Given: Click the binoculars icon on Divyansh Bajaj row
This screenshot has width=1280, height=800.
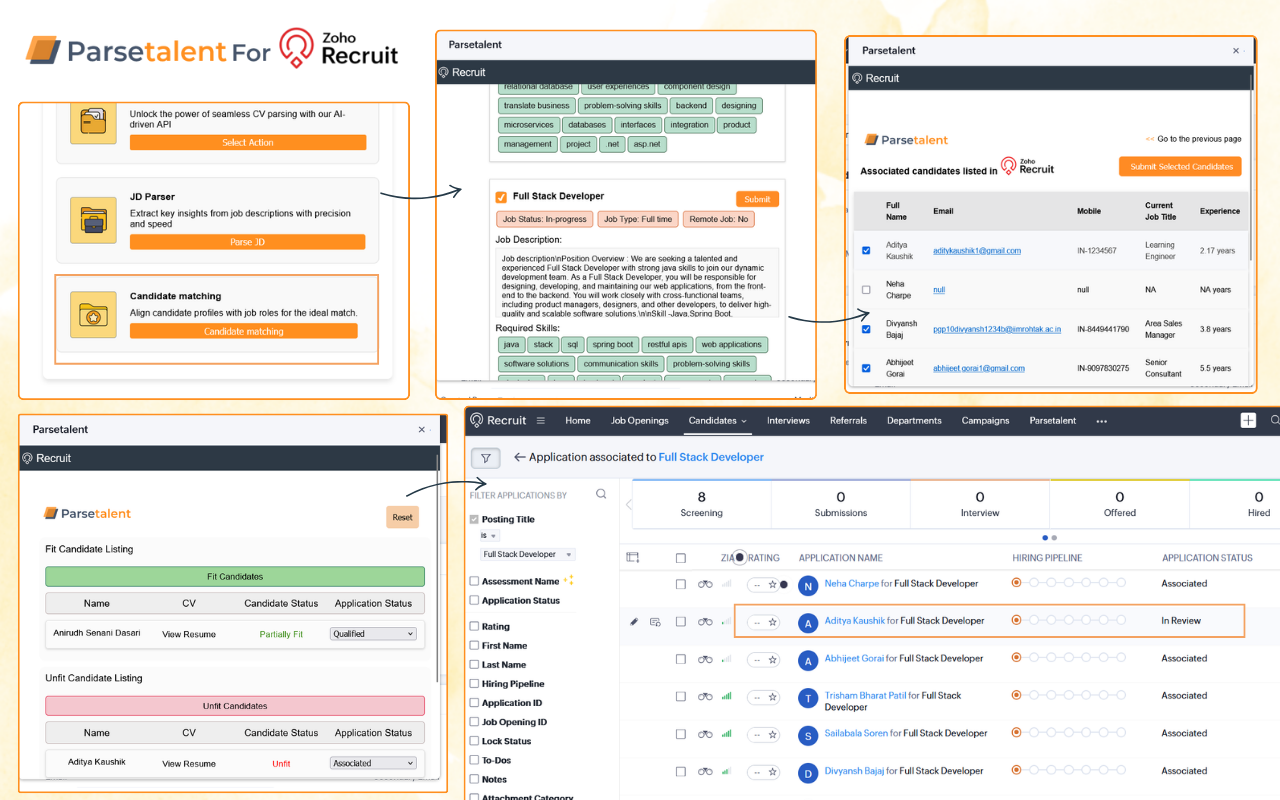Looking at the screenshot, I should point(705,772).
